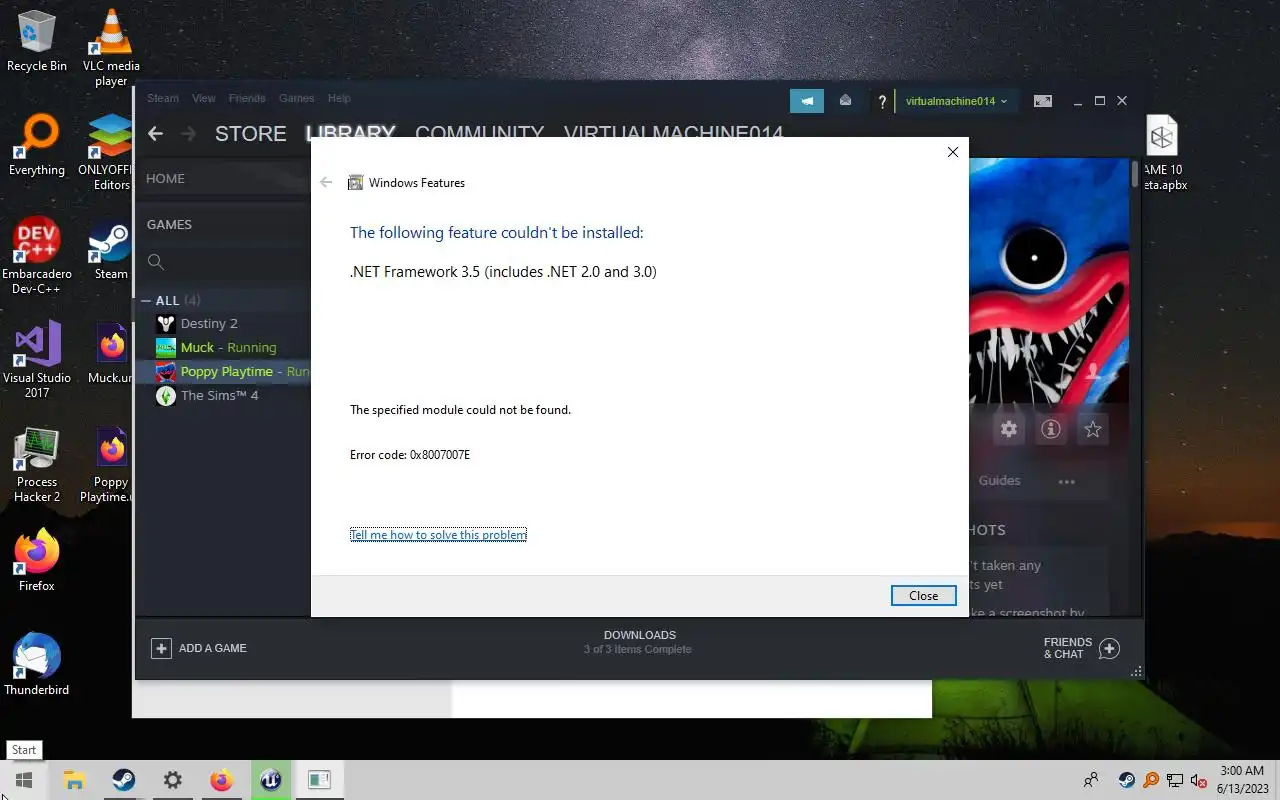
Task: Click The Sims 4 game icon
Action: pyautogui.click(x=166, y=396)
